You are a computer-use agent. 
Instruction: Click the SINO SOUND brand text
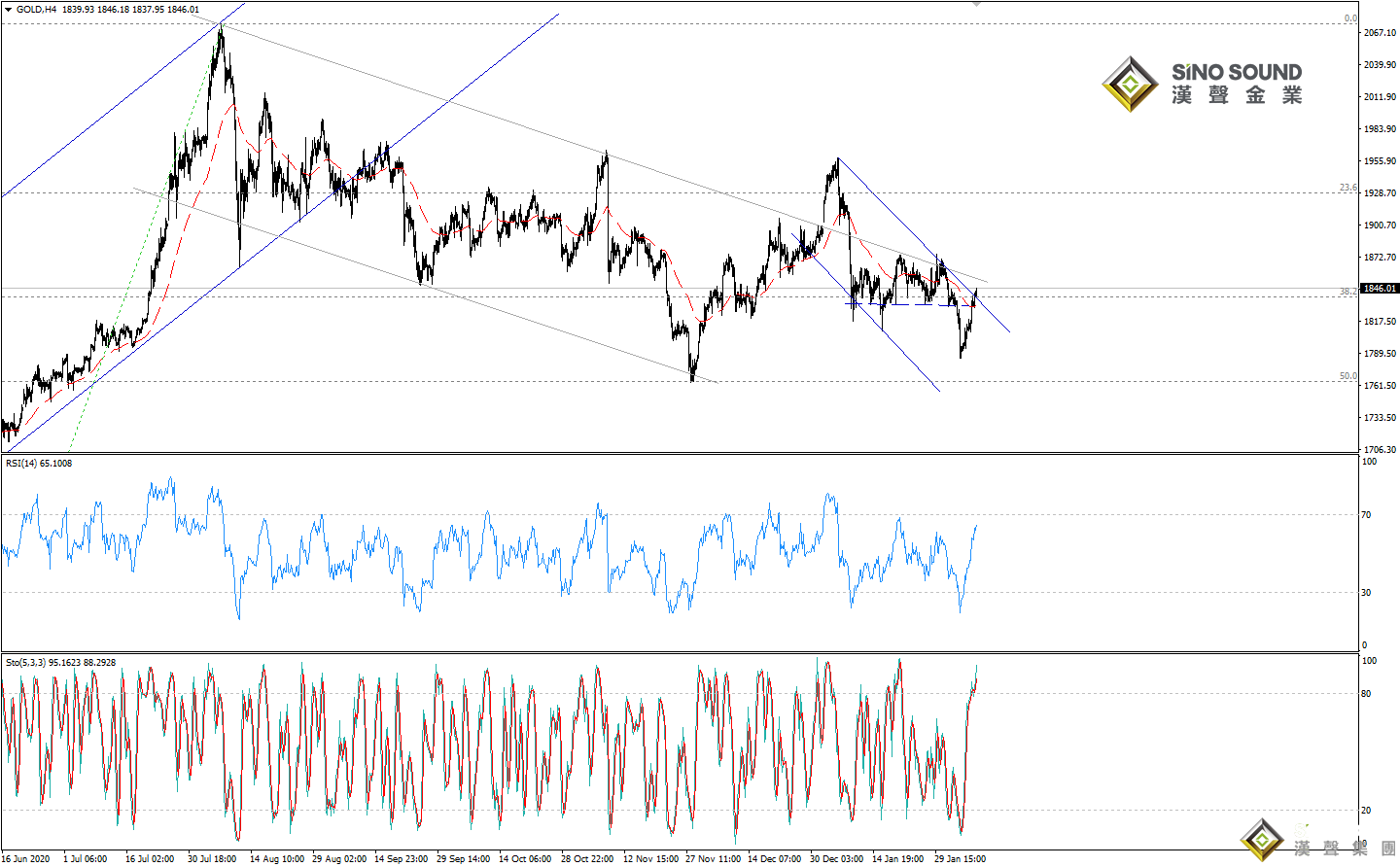pos(1236,73)
